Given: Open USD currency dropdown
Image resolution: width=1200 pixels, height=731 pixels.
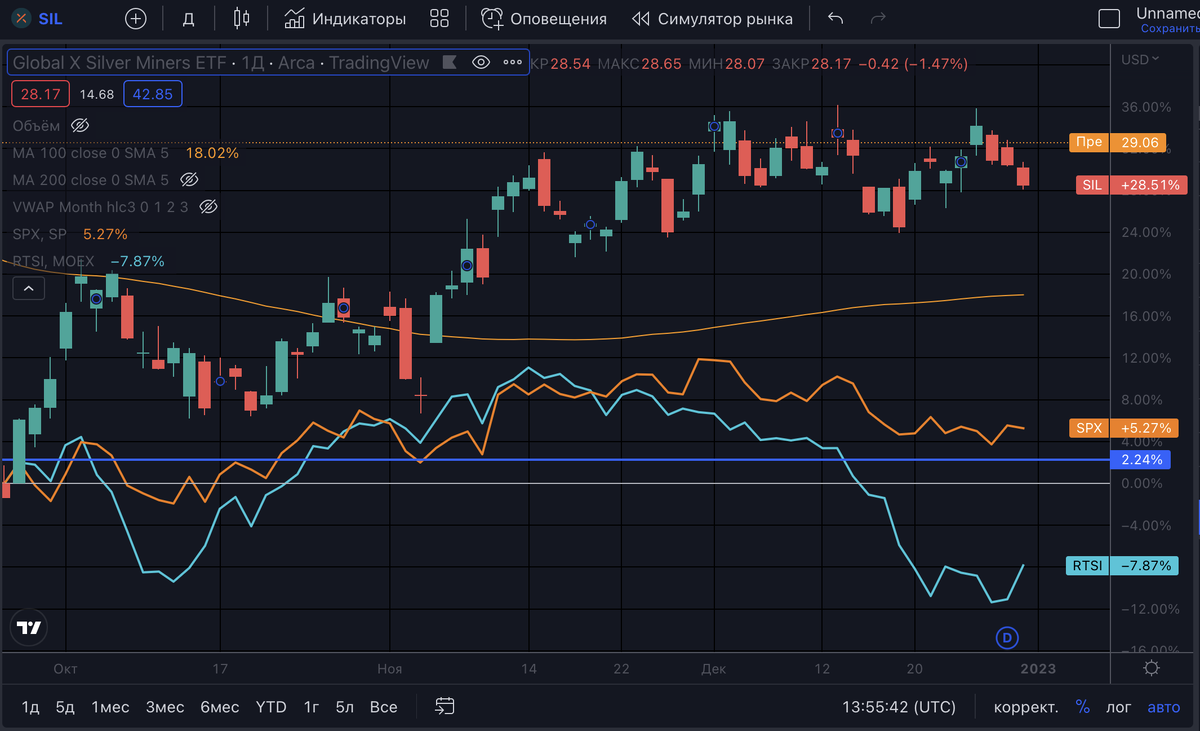Looking at the screenshot, I should tap(1140, 59).
